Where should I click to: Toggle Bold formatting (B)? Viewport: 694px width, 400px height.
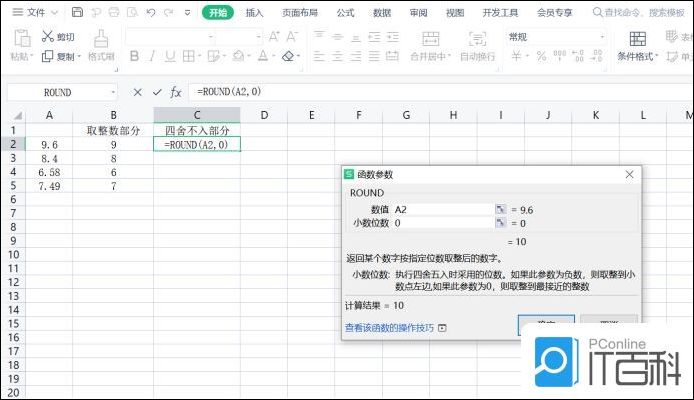pos(134,56)
